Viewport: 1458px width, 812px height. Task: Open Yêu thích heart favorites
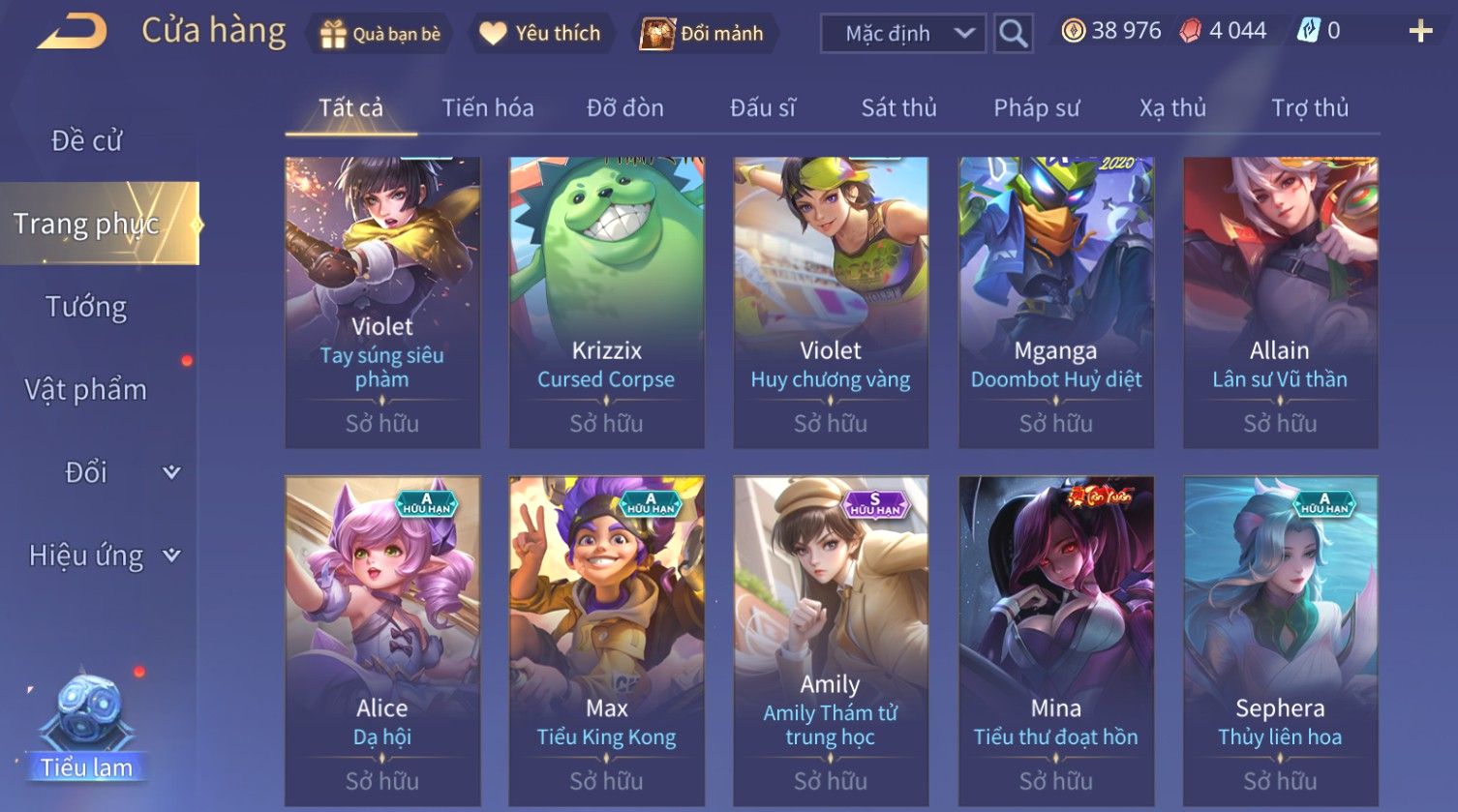pos(493,34)
